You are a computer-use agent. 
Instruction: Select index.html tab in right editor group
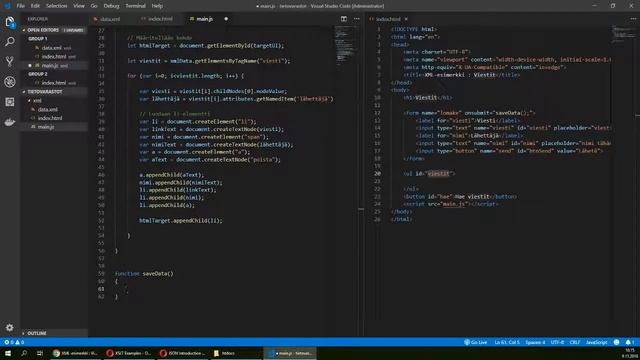point(388,19)
